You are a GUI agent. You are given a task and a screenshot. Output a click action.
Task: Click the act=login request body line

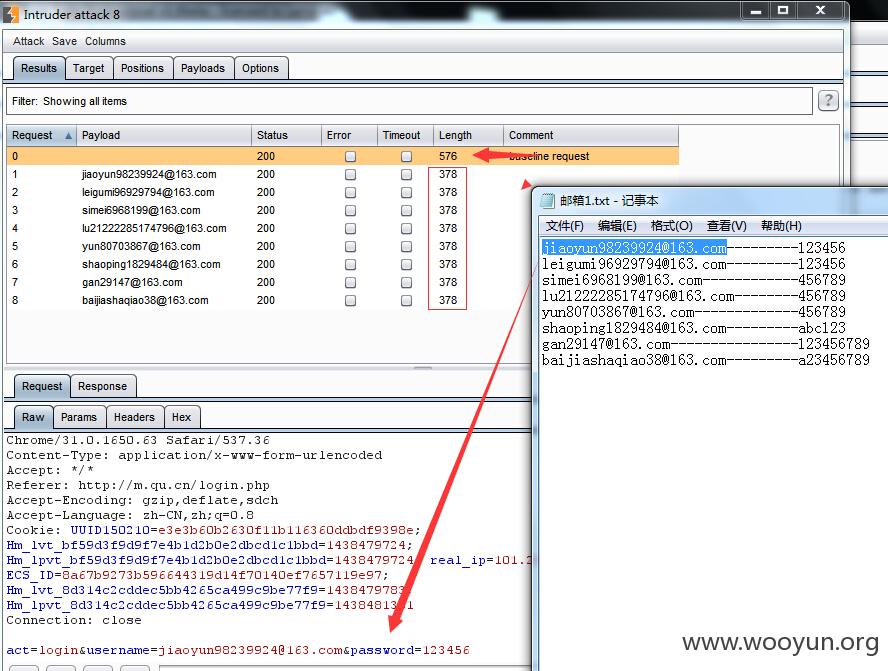(238, 650)
